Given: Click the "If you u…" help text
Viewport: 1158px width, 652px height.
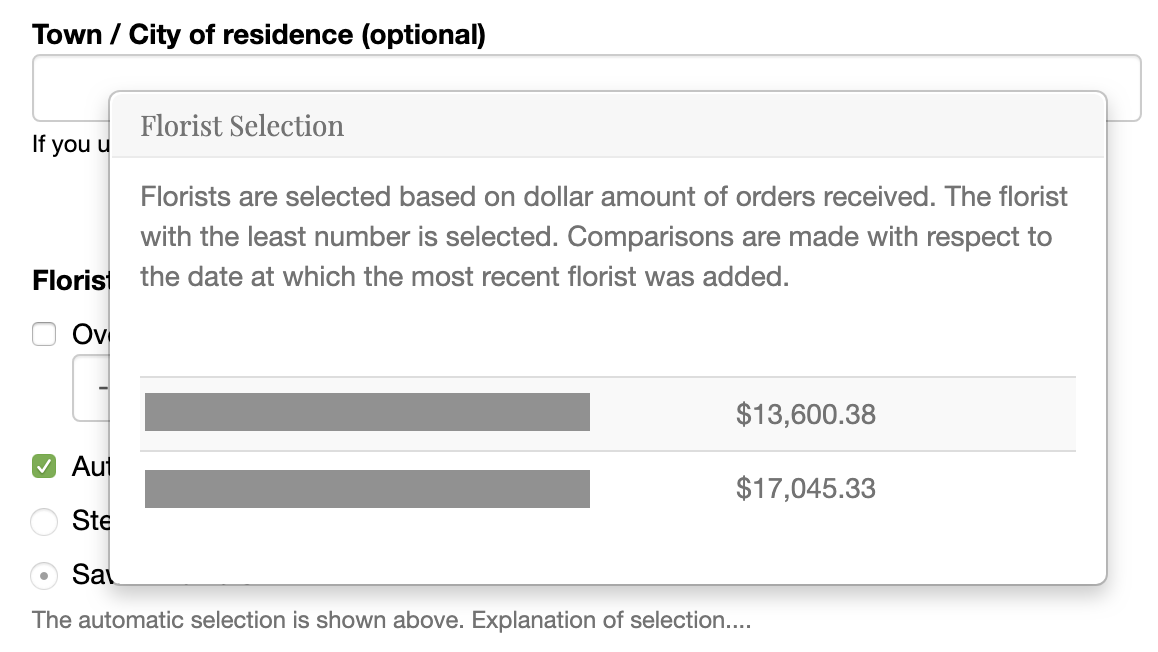Looking at the screenshot, I should 70,144.
